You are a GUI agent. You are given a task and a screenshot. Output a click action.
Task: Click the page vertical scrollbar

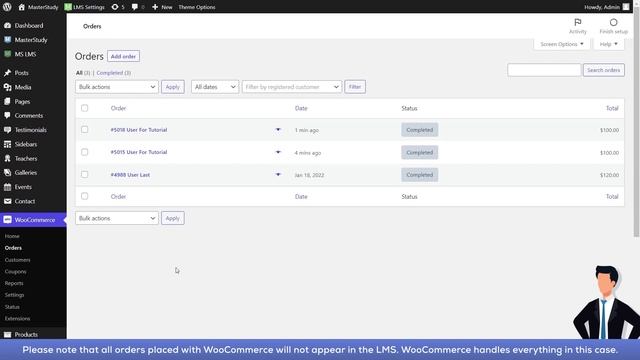point(636,122)
